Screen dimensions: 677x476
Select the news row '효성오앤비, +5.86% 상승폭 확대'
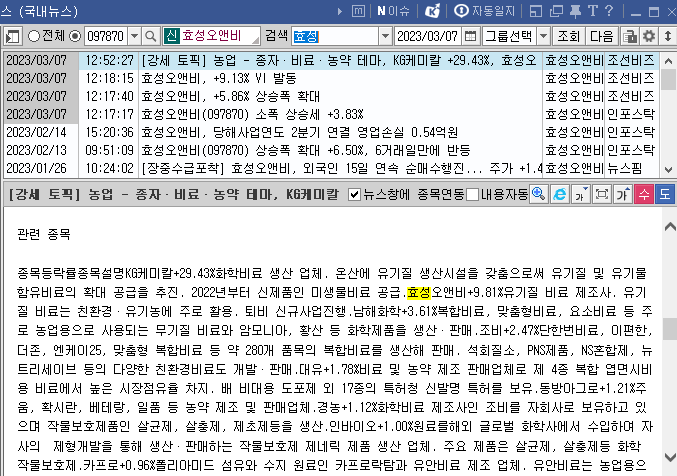coord(331,96)
